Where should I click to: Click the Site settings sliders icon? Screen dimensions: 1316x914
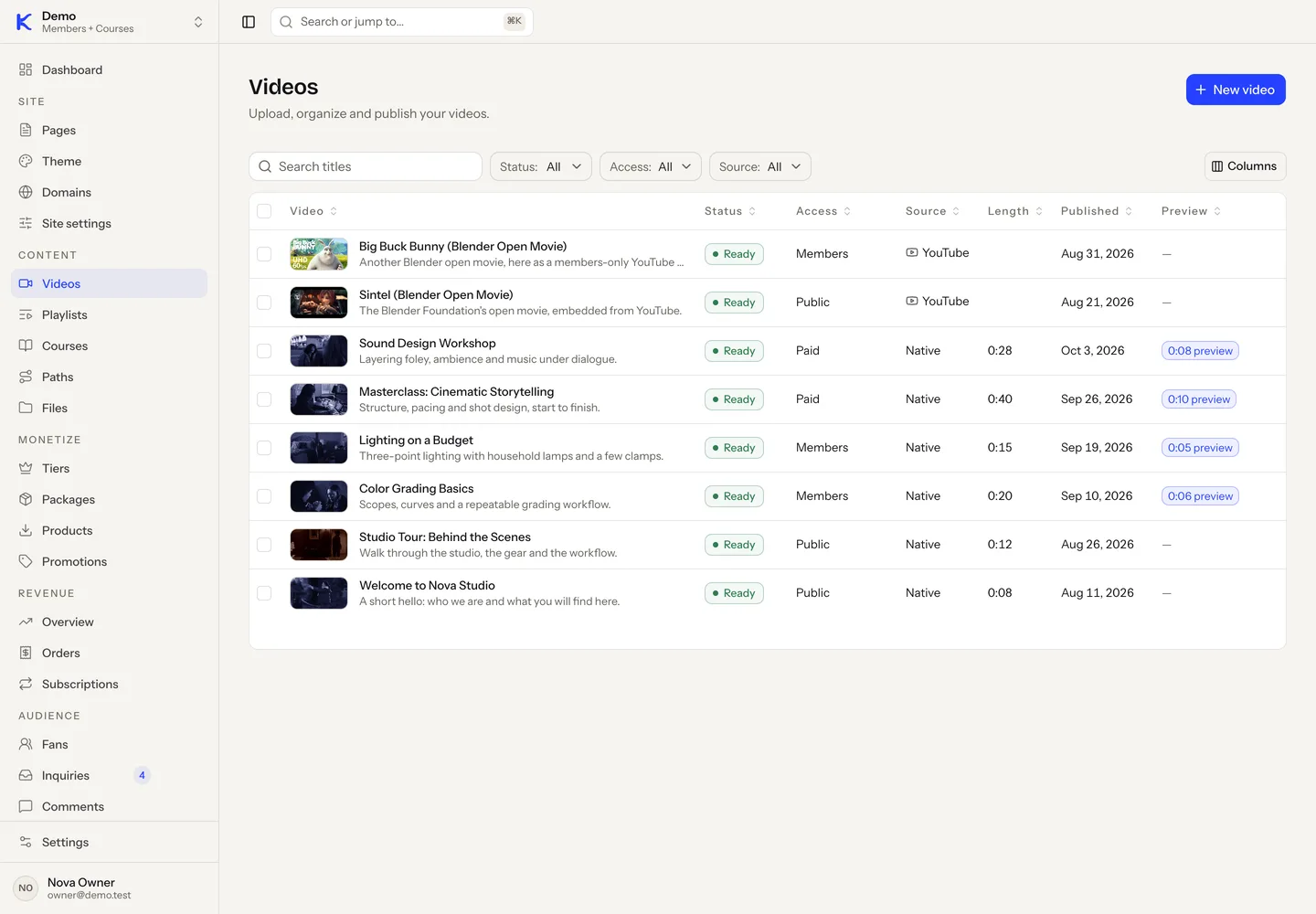pyautogui.click(x=26, y=223)
